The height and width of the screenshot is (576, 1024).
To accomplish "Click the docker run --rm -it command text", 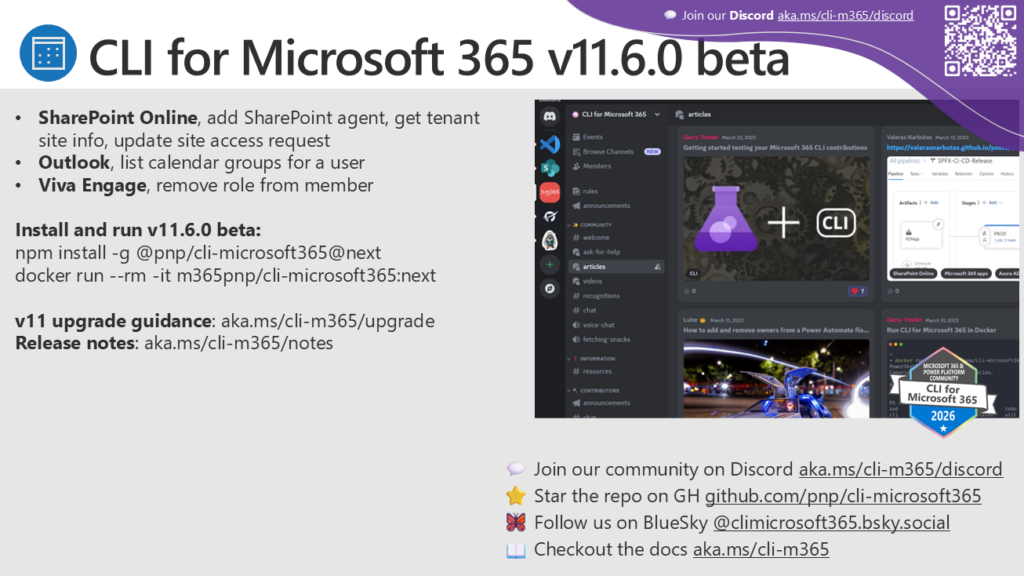I will click(225, 276).
